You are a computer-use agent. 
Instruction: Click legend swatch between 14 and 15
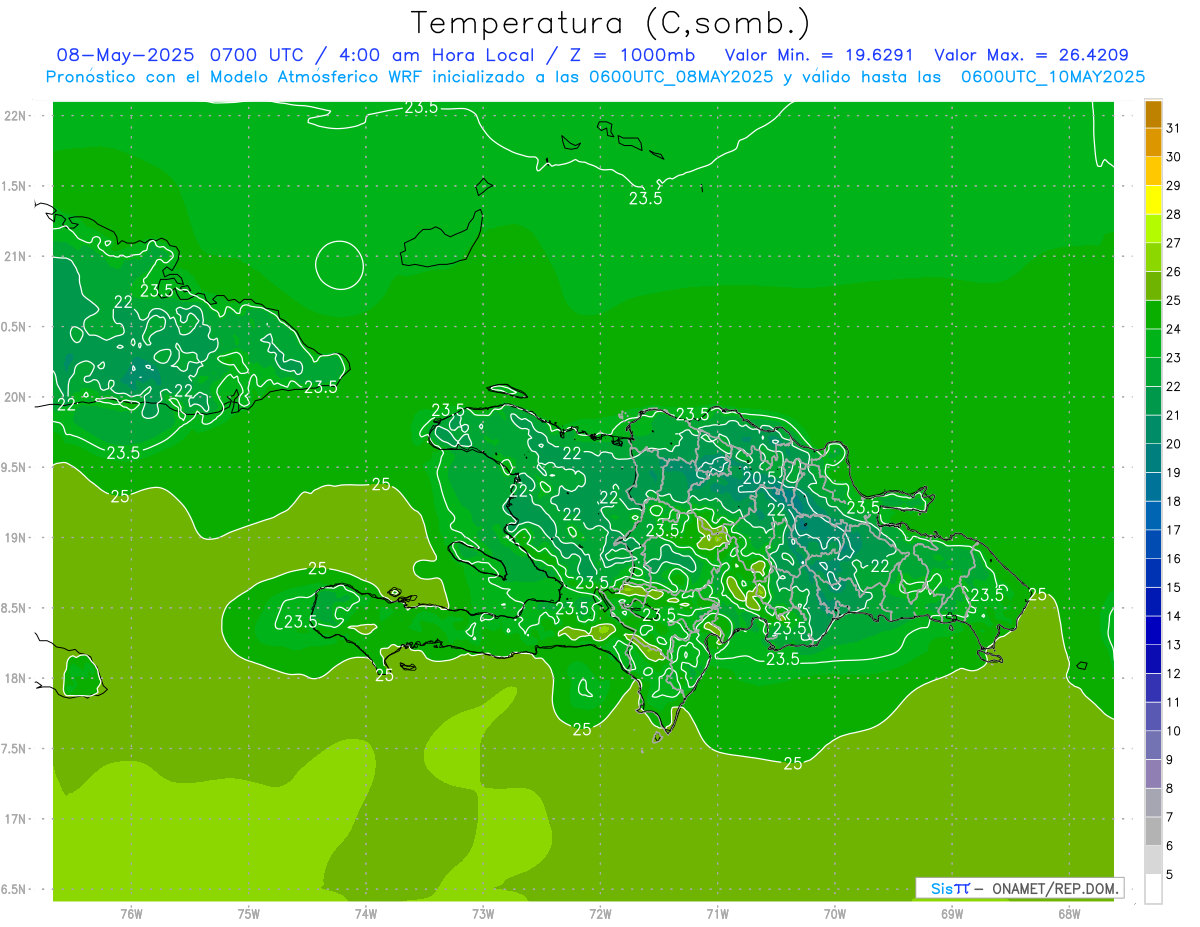pos(1153,602)
